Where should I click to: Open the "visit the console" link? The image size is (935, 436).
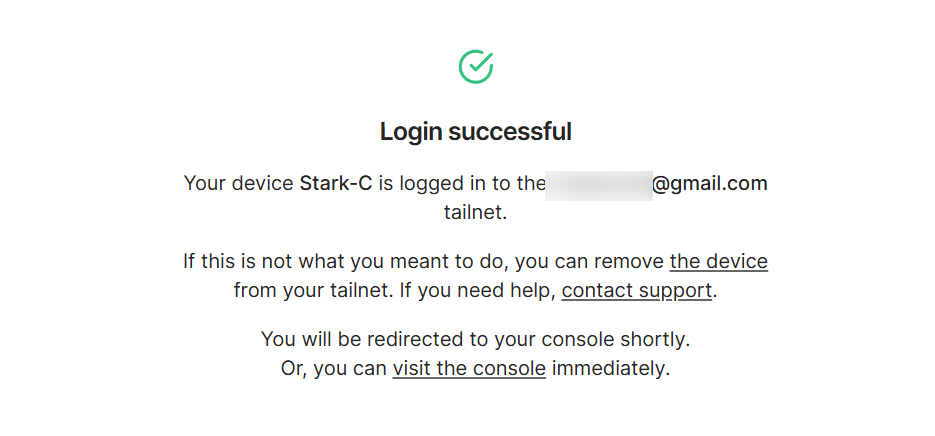[469, 368]
